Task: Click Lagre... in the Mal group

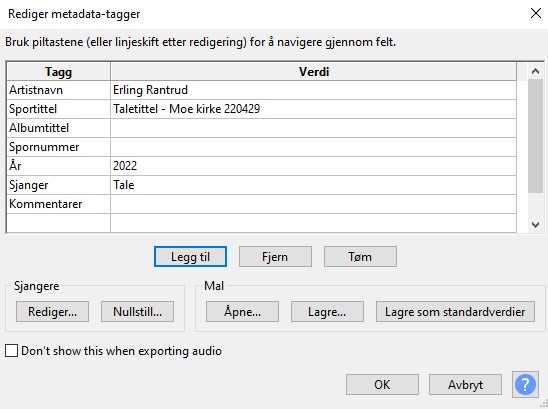Action: 327,311
